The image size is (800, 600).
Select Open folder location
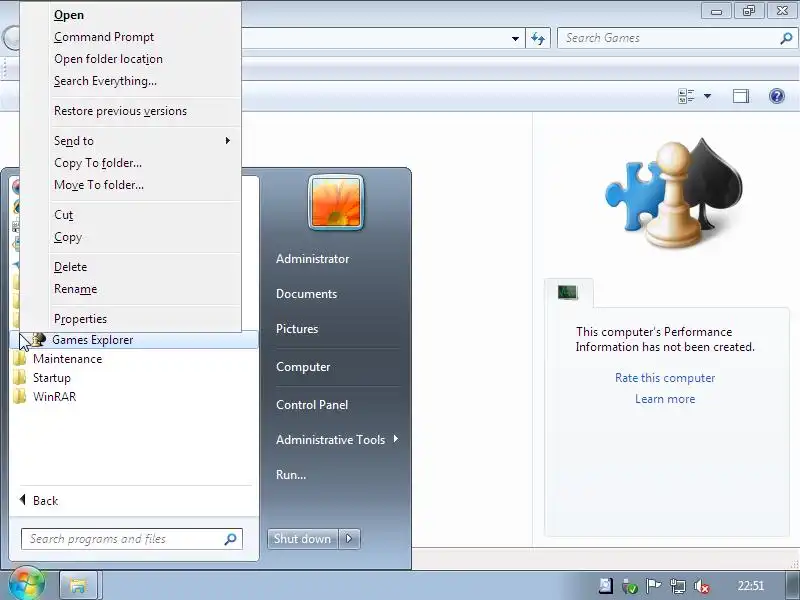point(108,59)
